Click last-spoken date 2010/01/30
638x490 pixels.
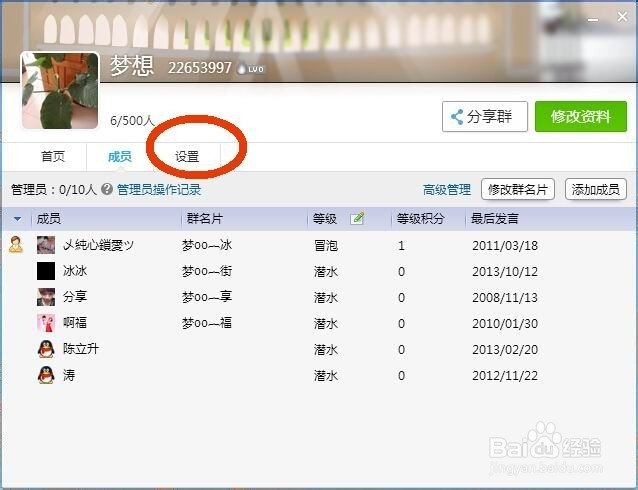coord(505,324)
